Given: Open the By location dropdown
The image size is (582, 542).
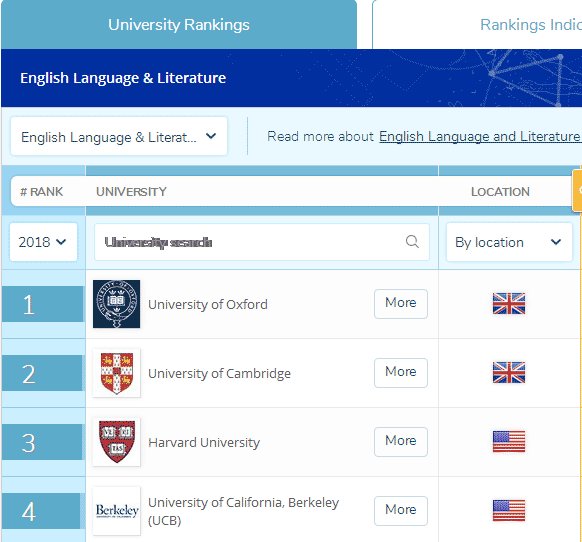Looking at the screenshot, I should pyautogui.click(x=509, y=242).
